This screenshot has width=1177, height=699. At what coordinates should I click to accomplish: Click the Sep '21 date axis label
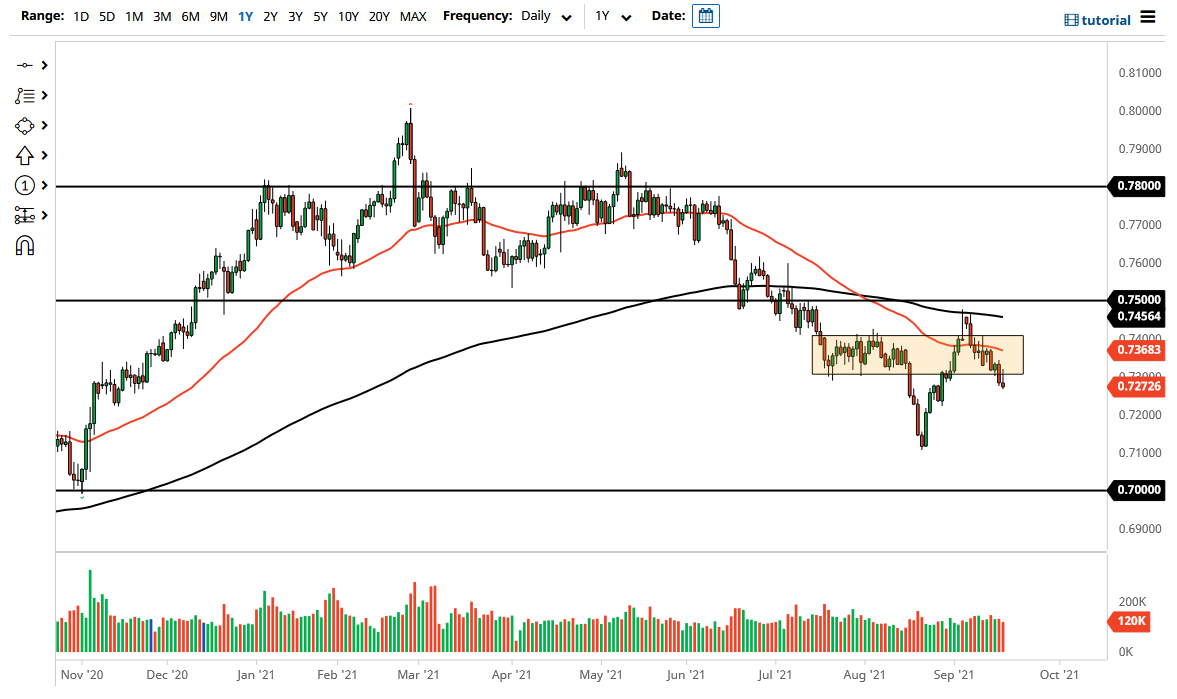coord(954,675)
